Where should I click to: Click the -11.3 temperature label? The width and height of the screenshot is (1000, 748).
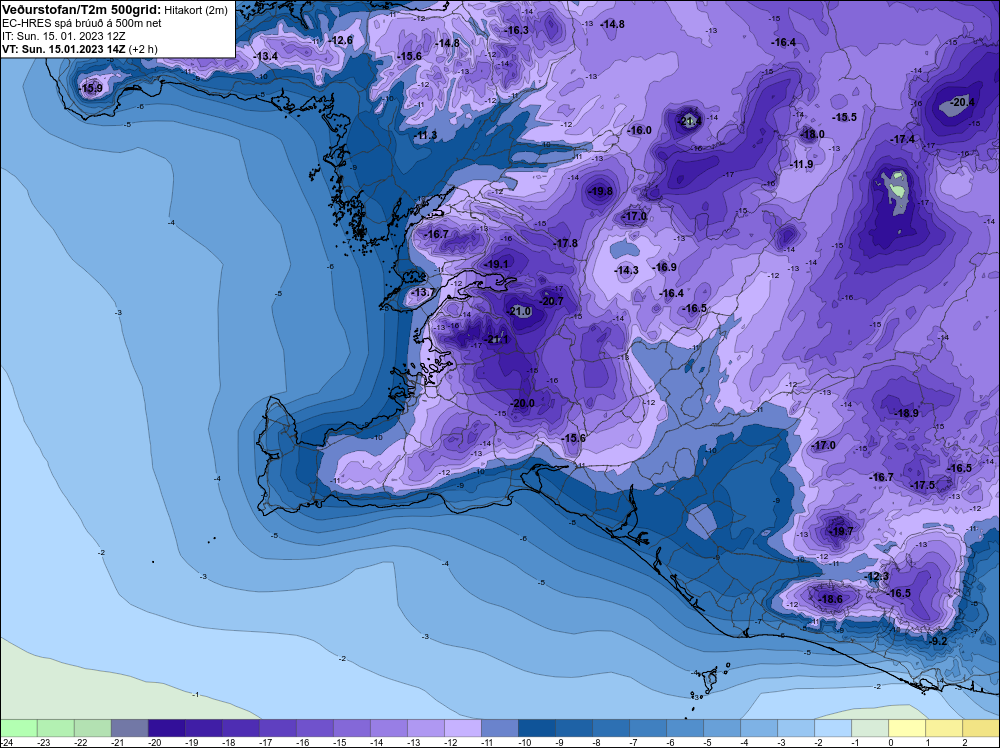pos(425,135)
